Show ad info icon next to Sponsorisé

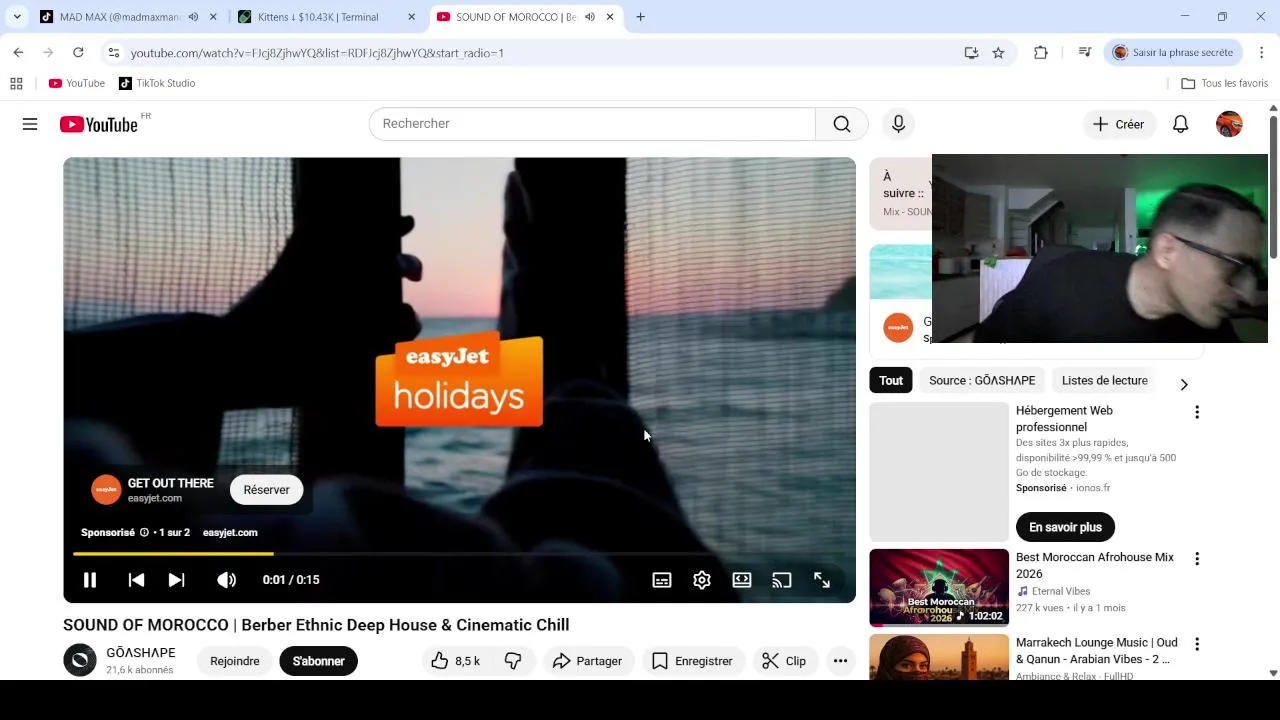144,533
